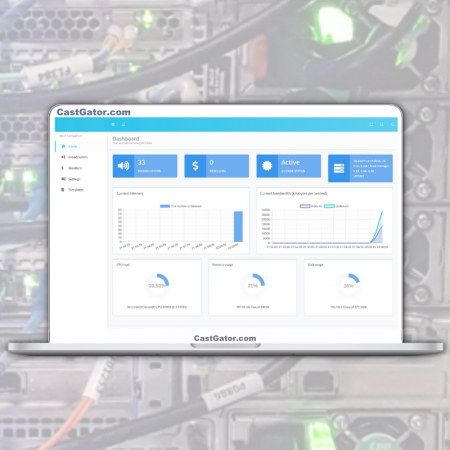450x450 pixels.
Task: Click the rightmost icon in the header bar
Action: click(392, 124)
